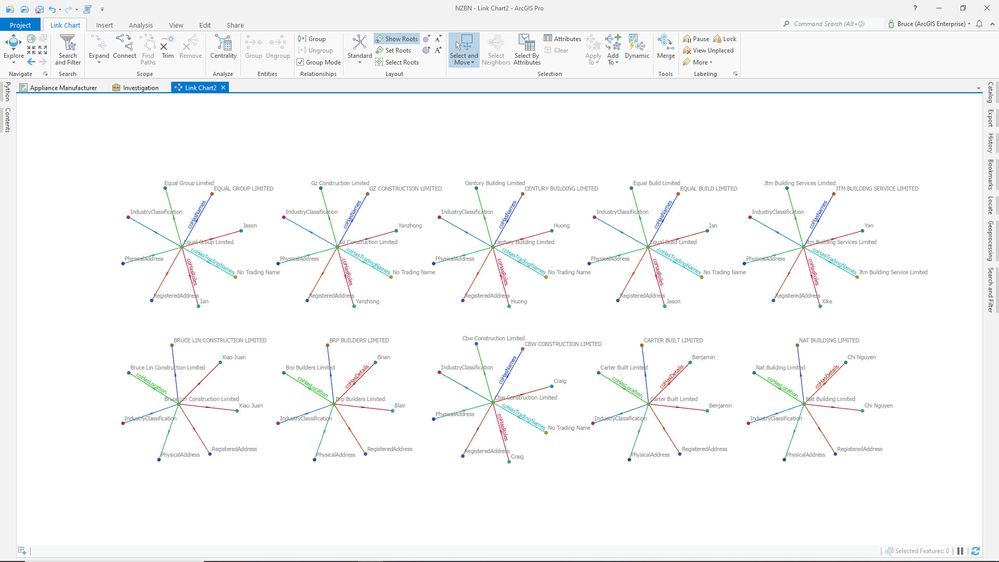Image resolution: width=999 pixels, height=562 pixels.
Task: Open the view tabs list dropdown arrow
Action: coord(979,88)
